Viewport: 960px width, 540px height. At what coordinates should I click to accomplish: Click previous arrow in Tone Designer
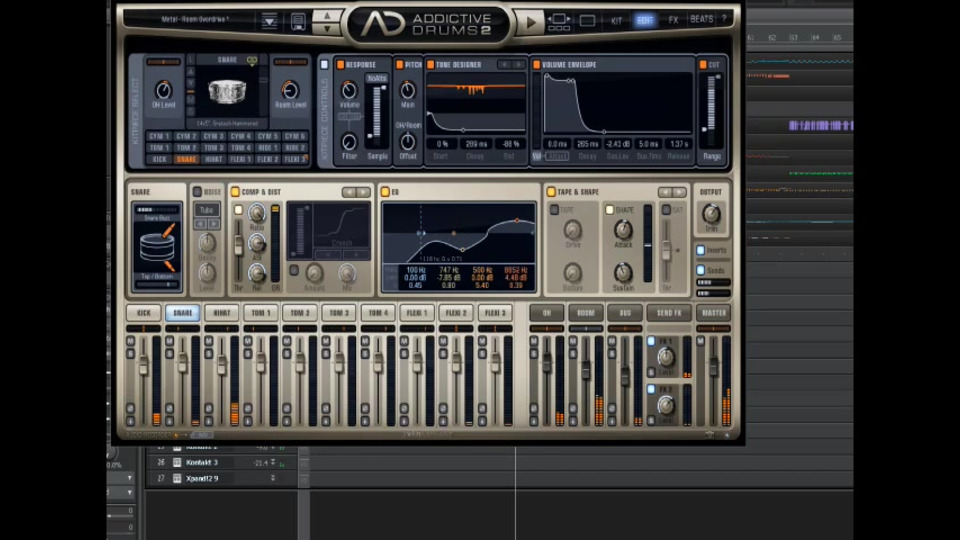click(504, 64)
